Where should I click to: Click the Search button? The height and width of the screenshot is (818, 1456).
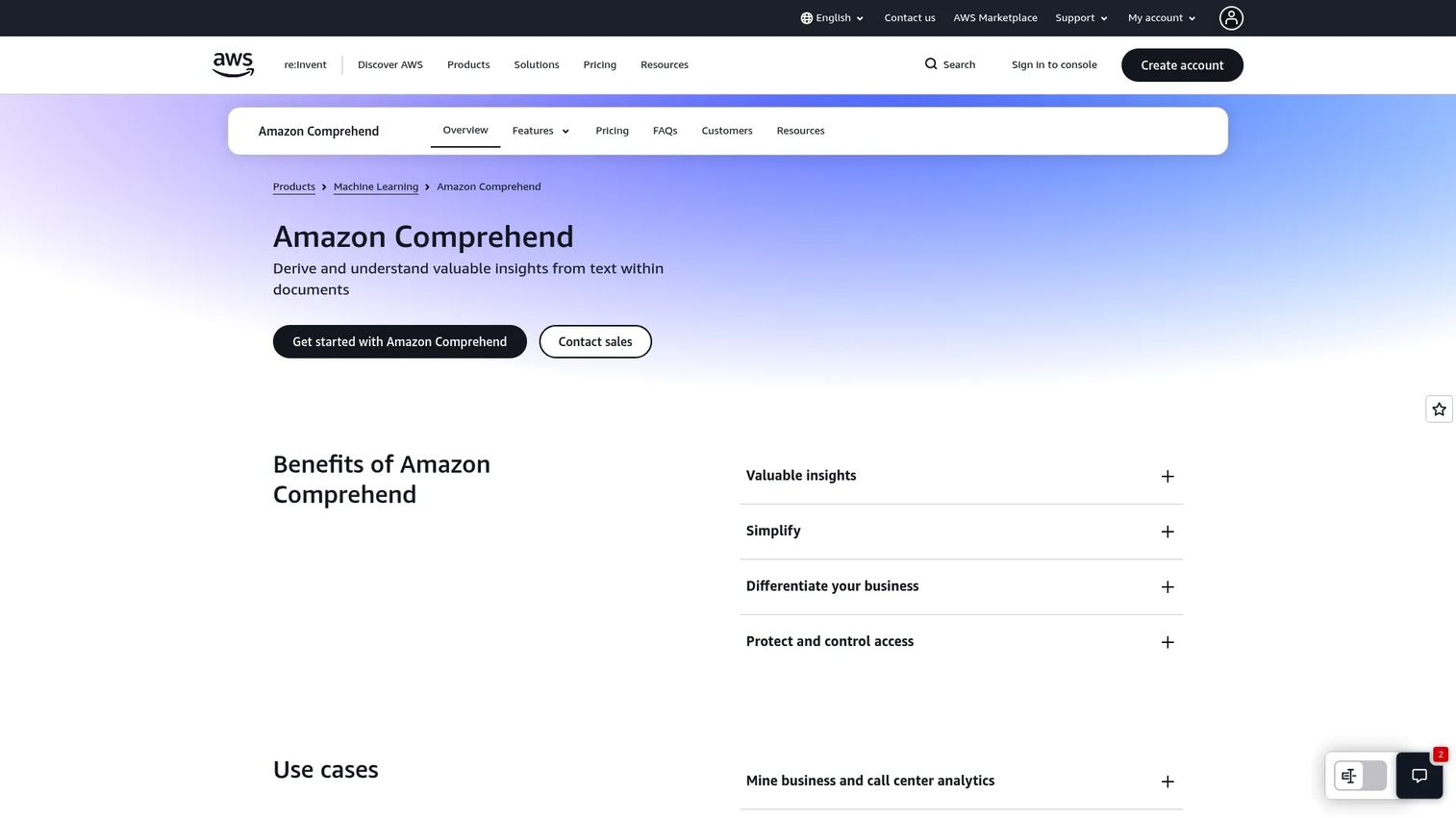tap(950, 65)
